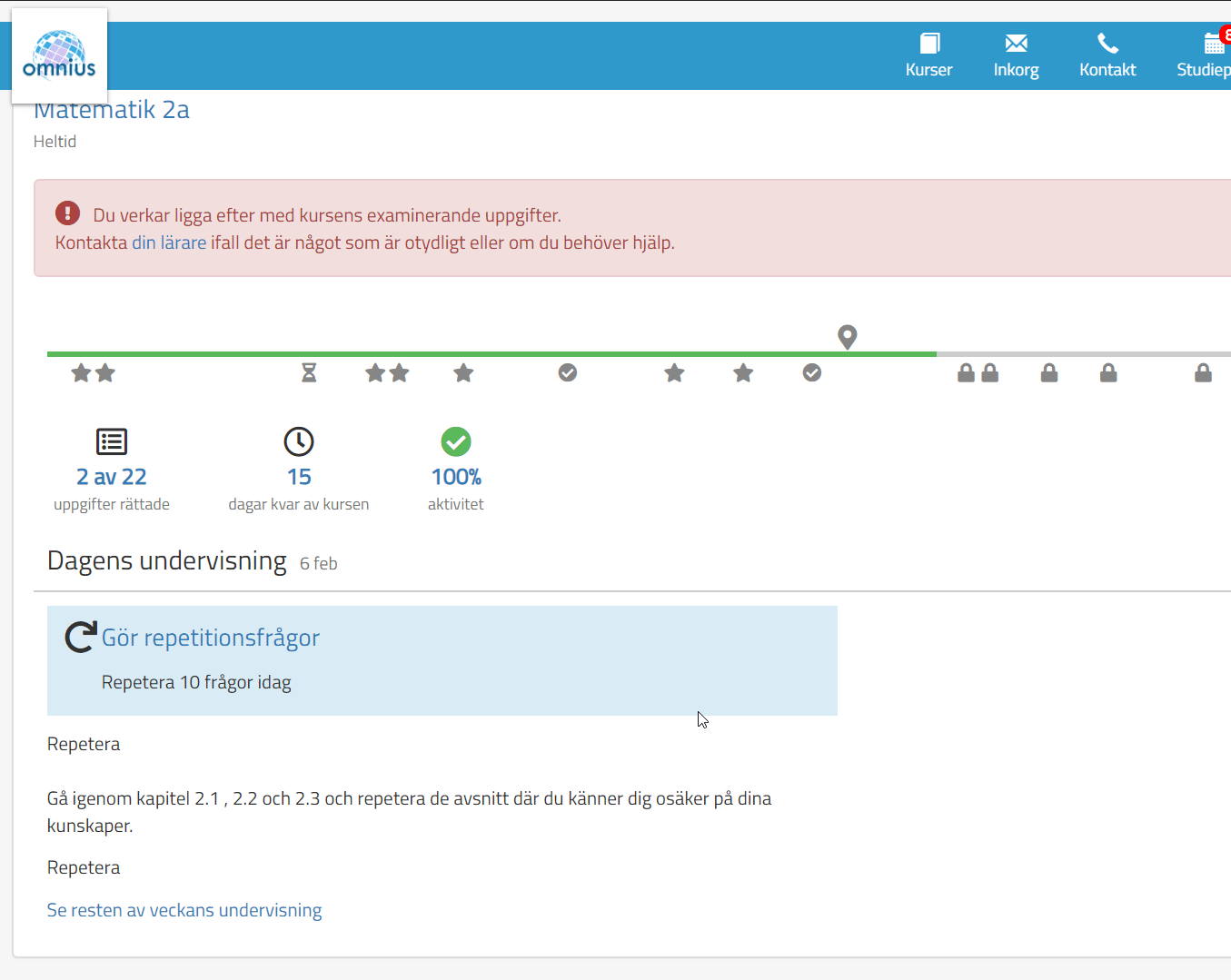Click the last padlock on timeline
Viewport: 1231px width, 980px height.
tap(1203, 373)
